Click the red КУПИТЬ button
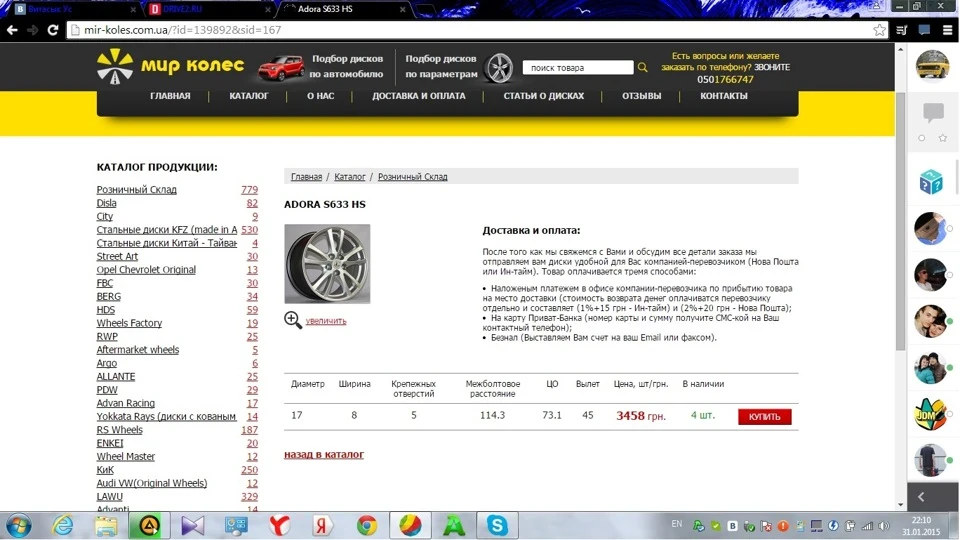The height and width of the screenshot is (540, 960). [764, 416]
